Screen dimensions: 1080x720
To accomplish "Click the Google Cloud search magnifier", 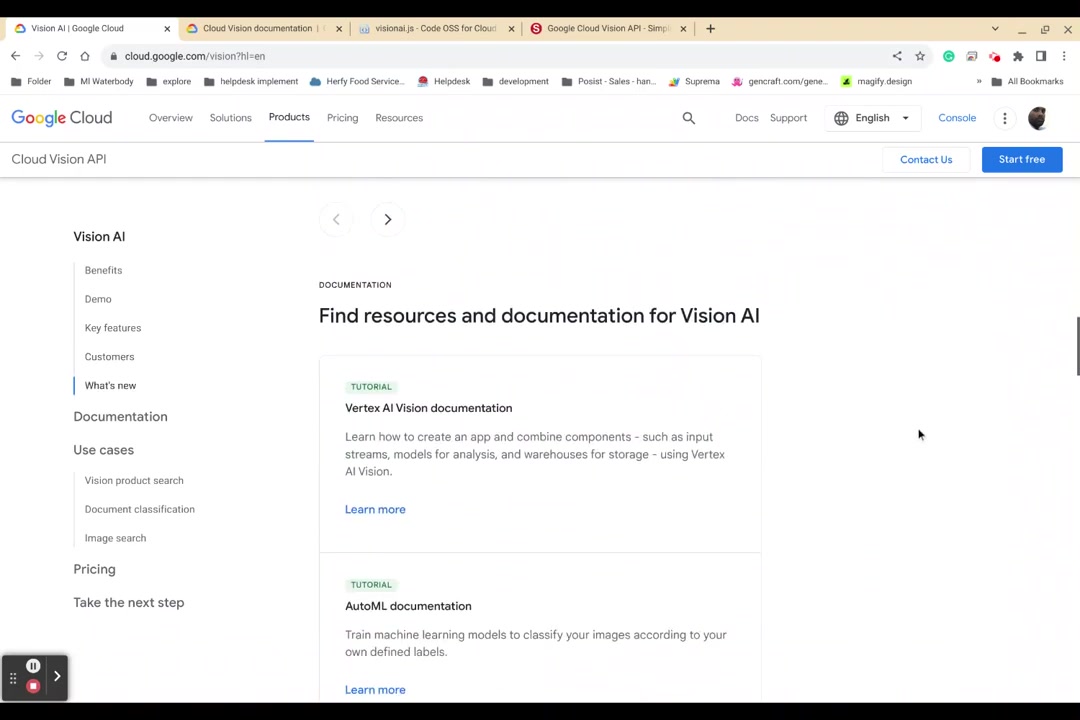I will tap(688, 117).
